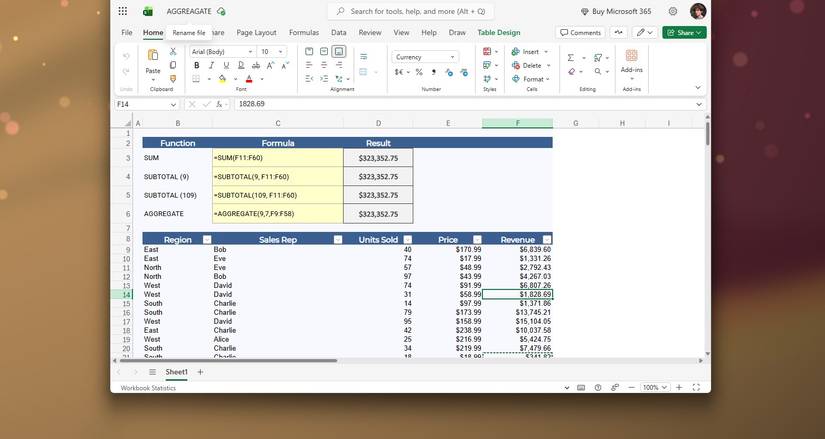Click the Find & Select magnifier icon
This screenshot has width=825, height=439.
click(x=598, y=72)
